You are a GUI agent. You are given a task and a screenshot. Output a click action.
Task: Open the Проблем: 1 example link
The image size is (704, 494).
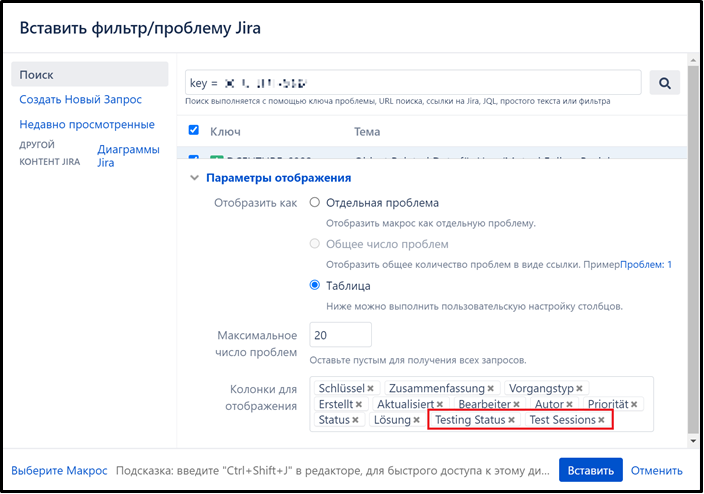[646, 265]
